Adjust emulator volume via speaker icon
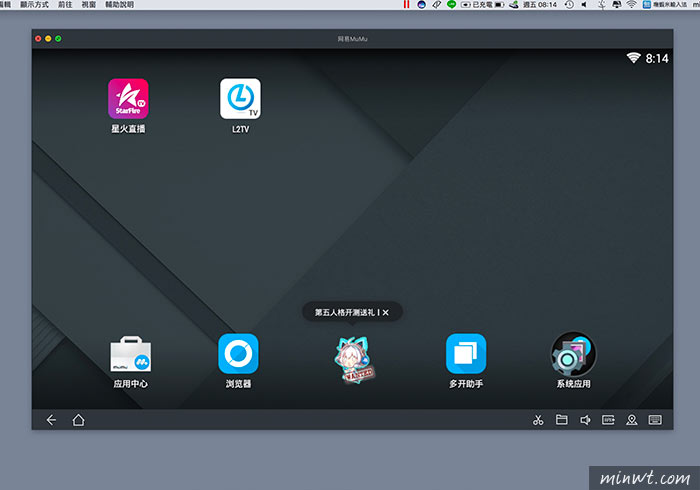Image resolution: width=700 pixels, height=490 pixels. click(x=585, y=420)
